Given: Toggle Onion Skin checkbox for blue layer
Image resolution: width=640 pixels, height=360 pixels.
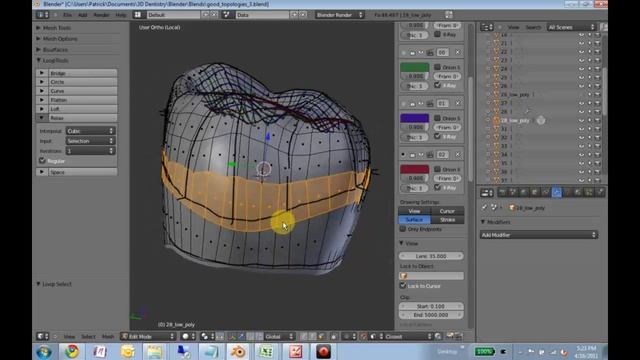Looking at the screenshot, I should [437, 118].
